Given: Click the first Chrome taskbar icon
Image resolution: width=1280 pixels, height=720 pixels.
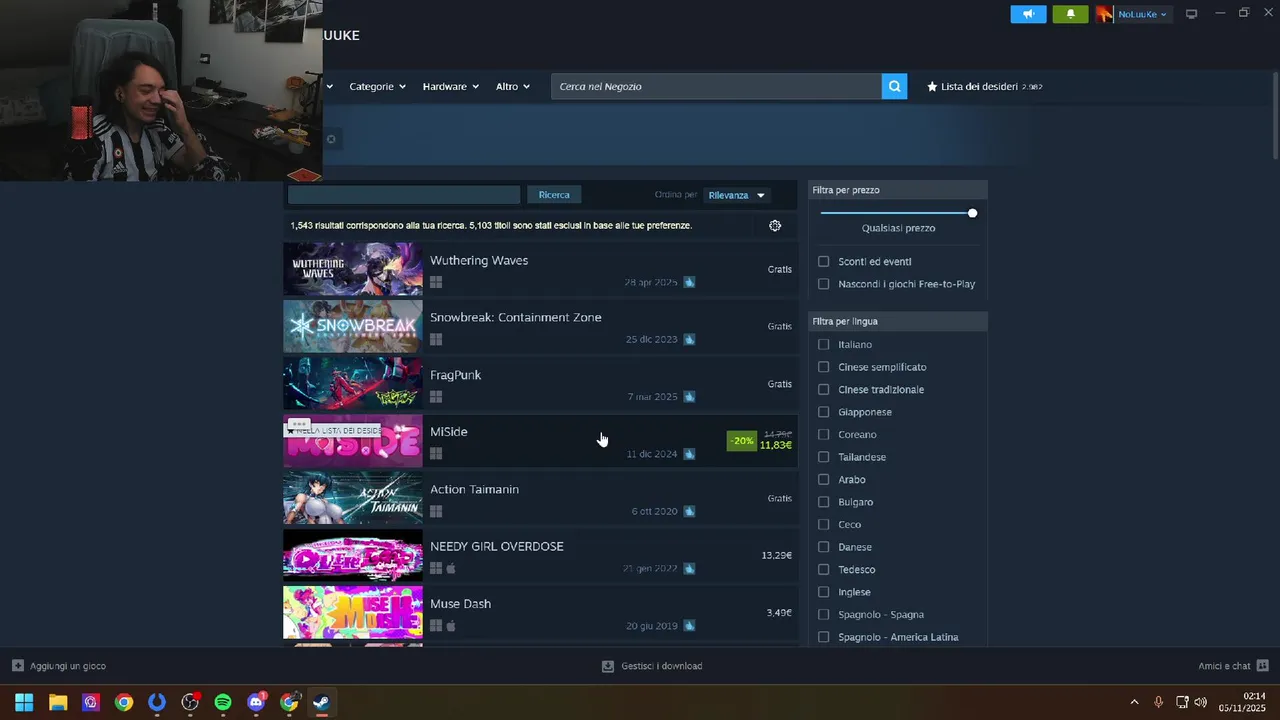Looking at the screenshot, I should pos(124,702).
